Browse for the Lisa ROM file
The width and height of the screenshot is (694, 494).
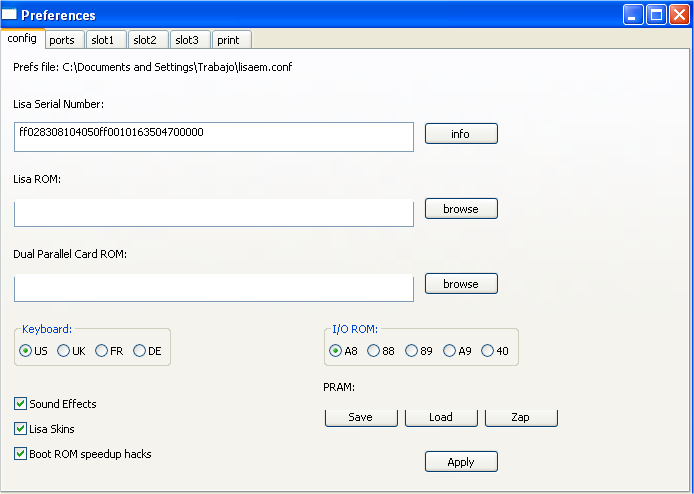(461, 208)
